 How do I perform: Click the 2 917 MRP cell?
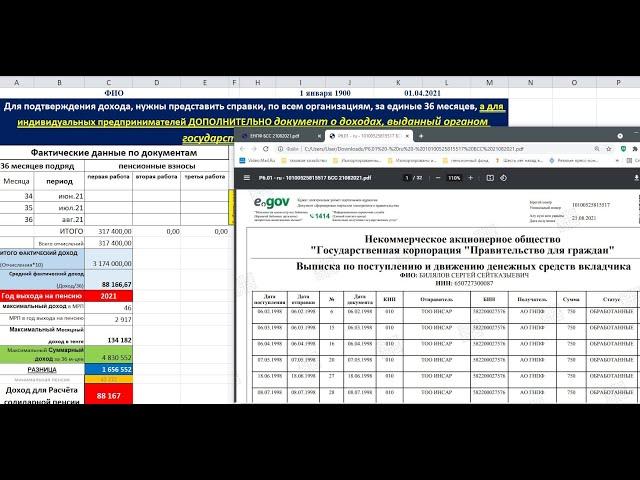click(109, 319)
